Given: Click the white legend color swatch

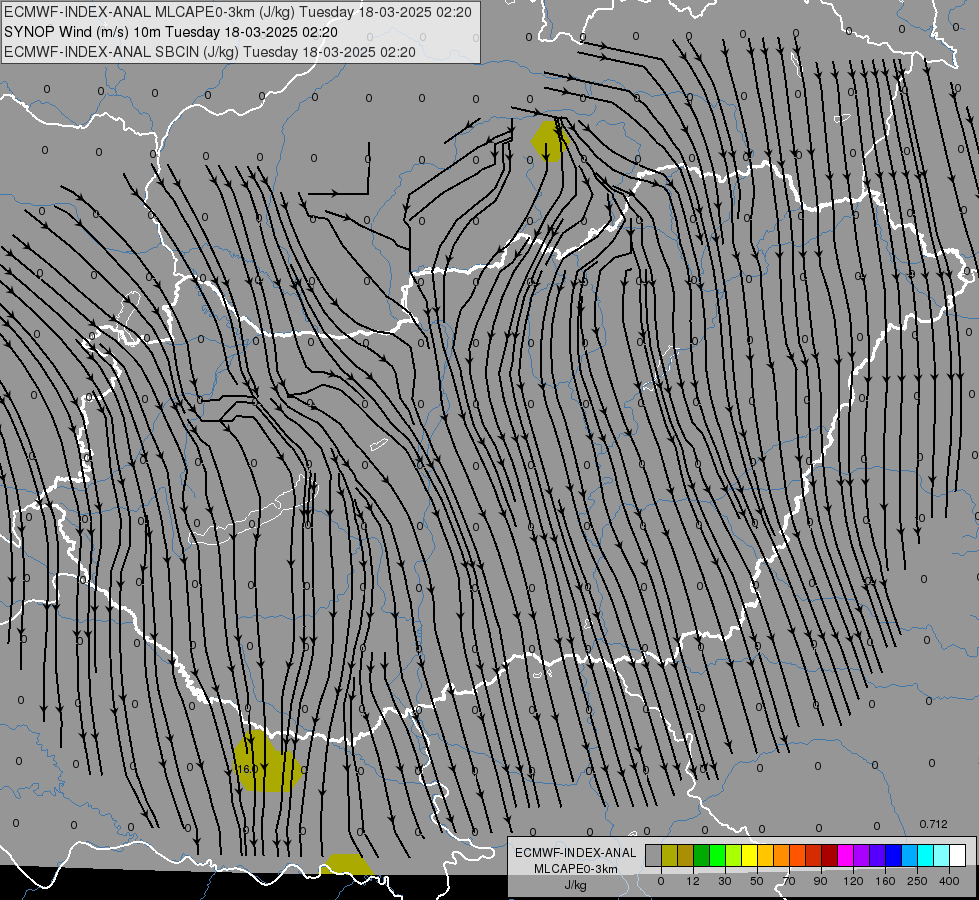Looking at the screenshot, I should pos(958,855).
